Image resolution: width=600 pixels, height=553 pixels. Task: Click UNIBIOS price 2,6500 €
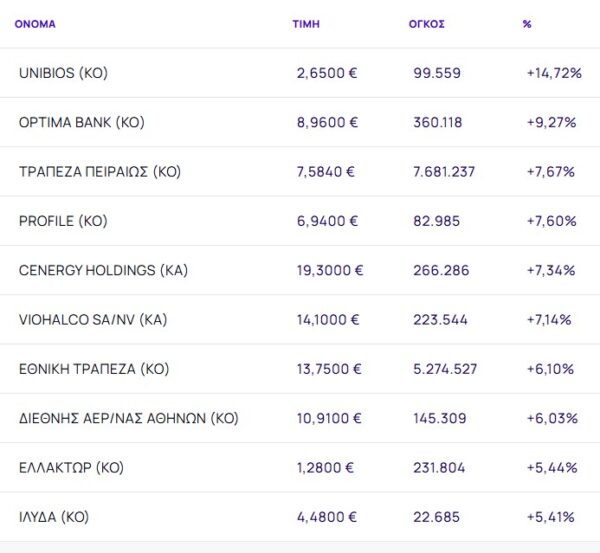click(327, 73)
